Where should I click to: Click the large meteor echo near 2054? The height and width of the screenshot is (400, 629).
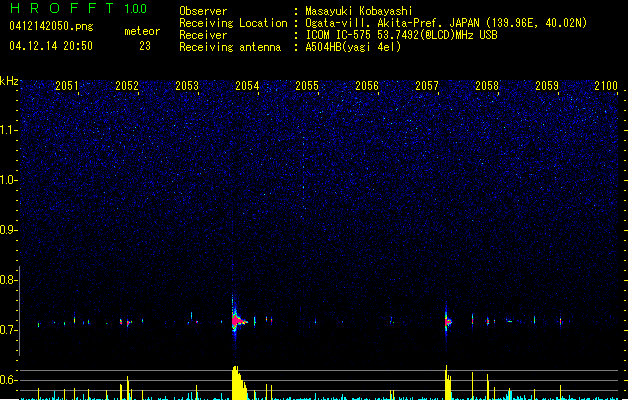coord(237,320)
